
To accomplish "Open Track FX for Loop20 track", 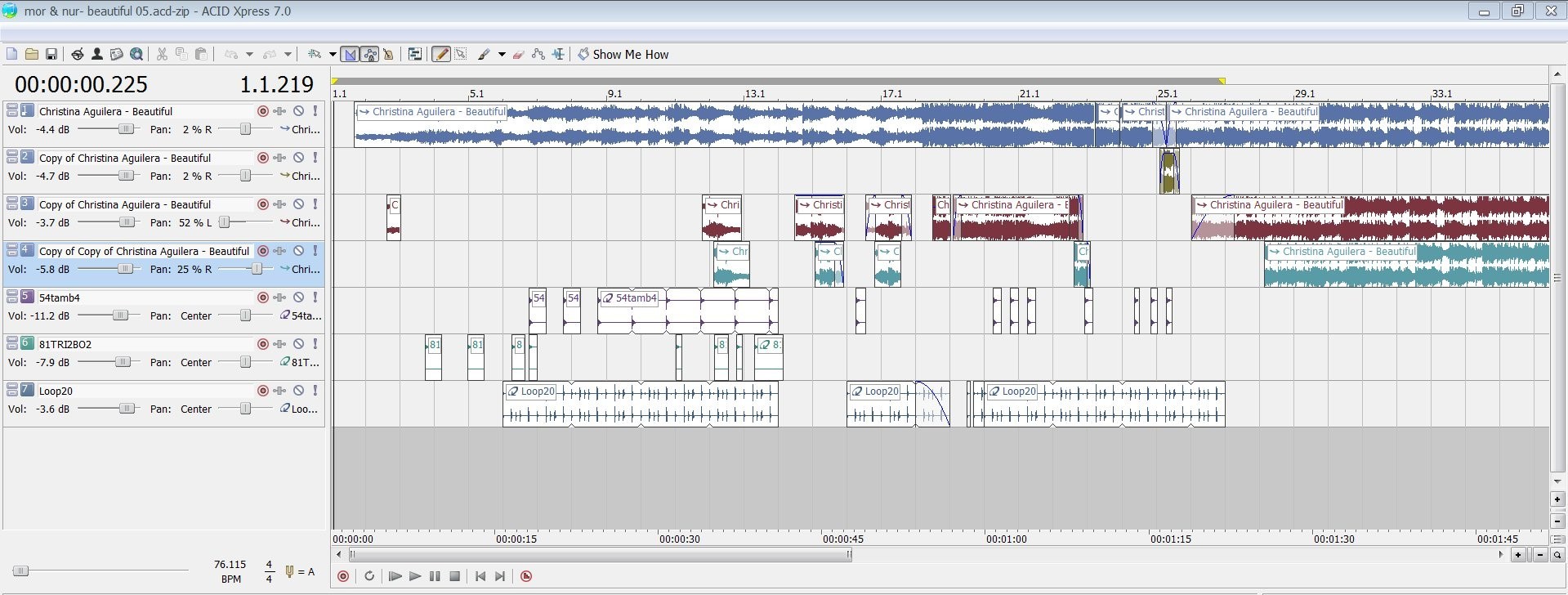I will 279,391.
